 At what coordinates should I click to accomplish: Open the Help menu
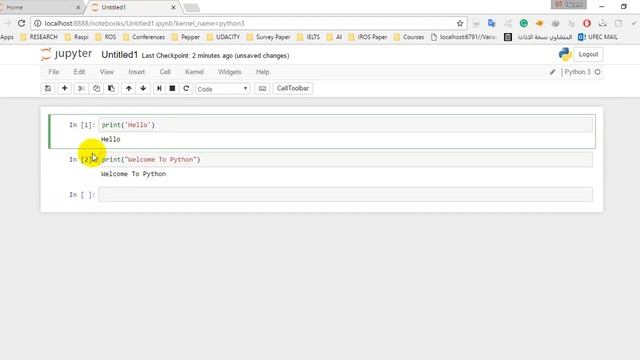(262, 72)
